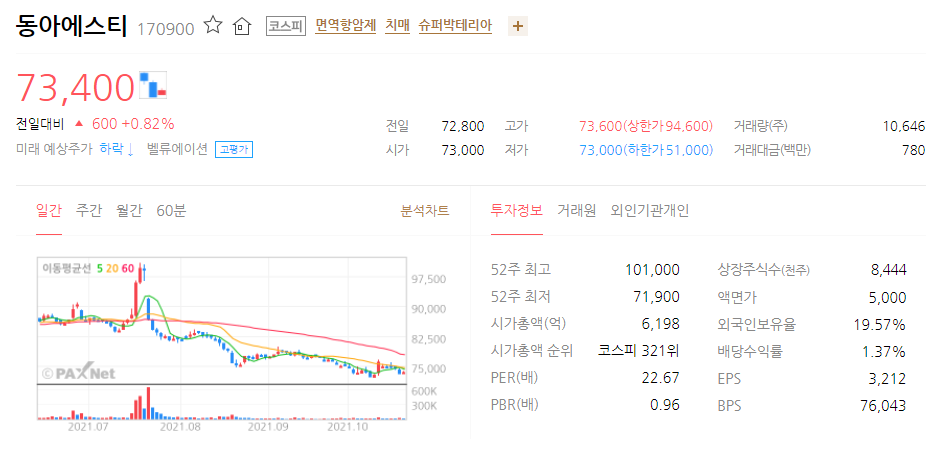Click the 97,500 chart axis label
The height and width of the screenshot is (454, 935).
click(428, 279)
